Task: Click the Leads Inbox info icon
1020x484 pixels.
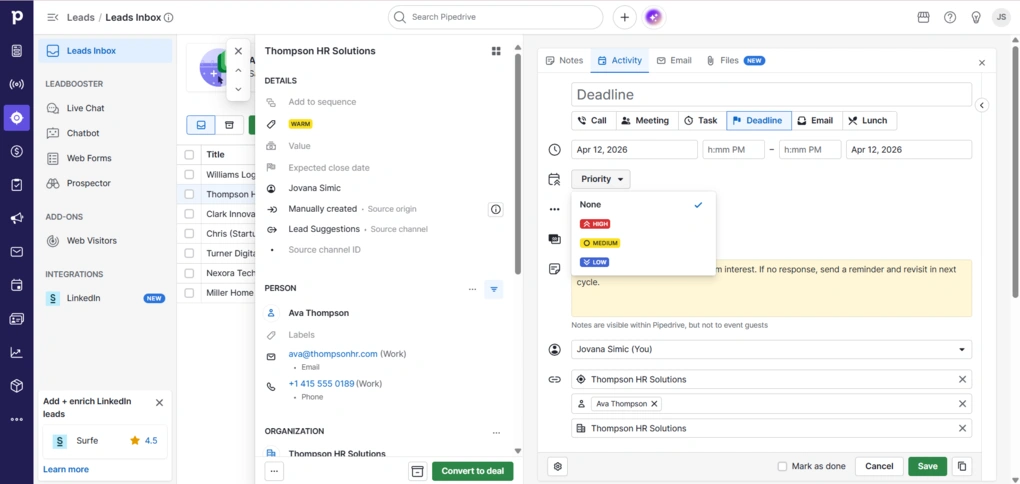Action: pos(169,18)
